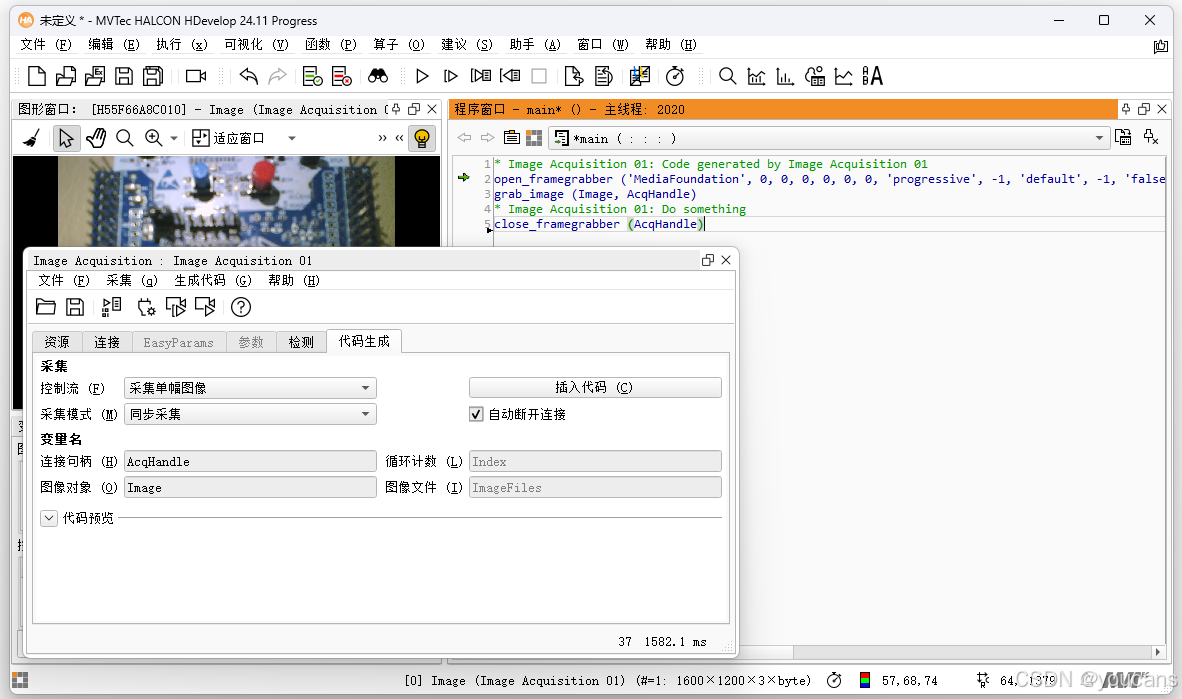Expand hidden graphics toolbar items with » chevron
1182x699 pixels.
click(382, 138)
